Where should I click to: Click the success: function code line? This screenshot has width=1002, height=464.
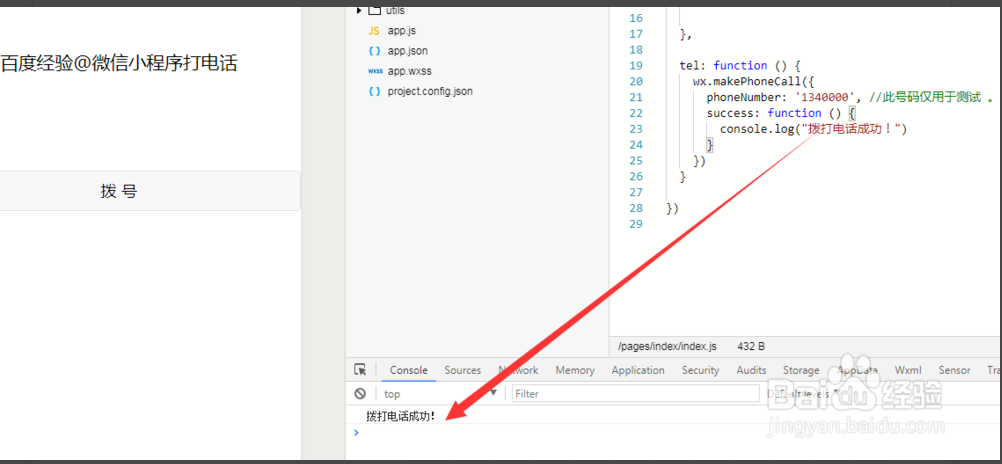tap(780, 113)
